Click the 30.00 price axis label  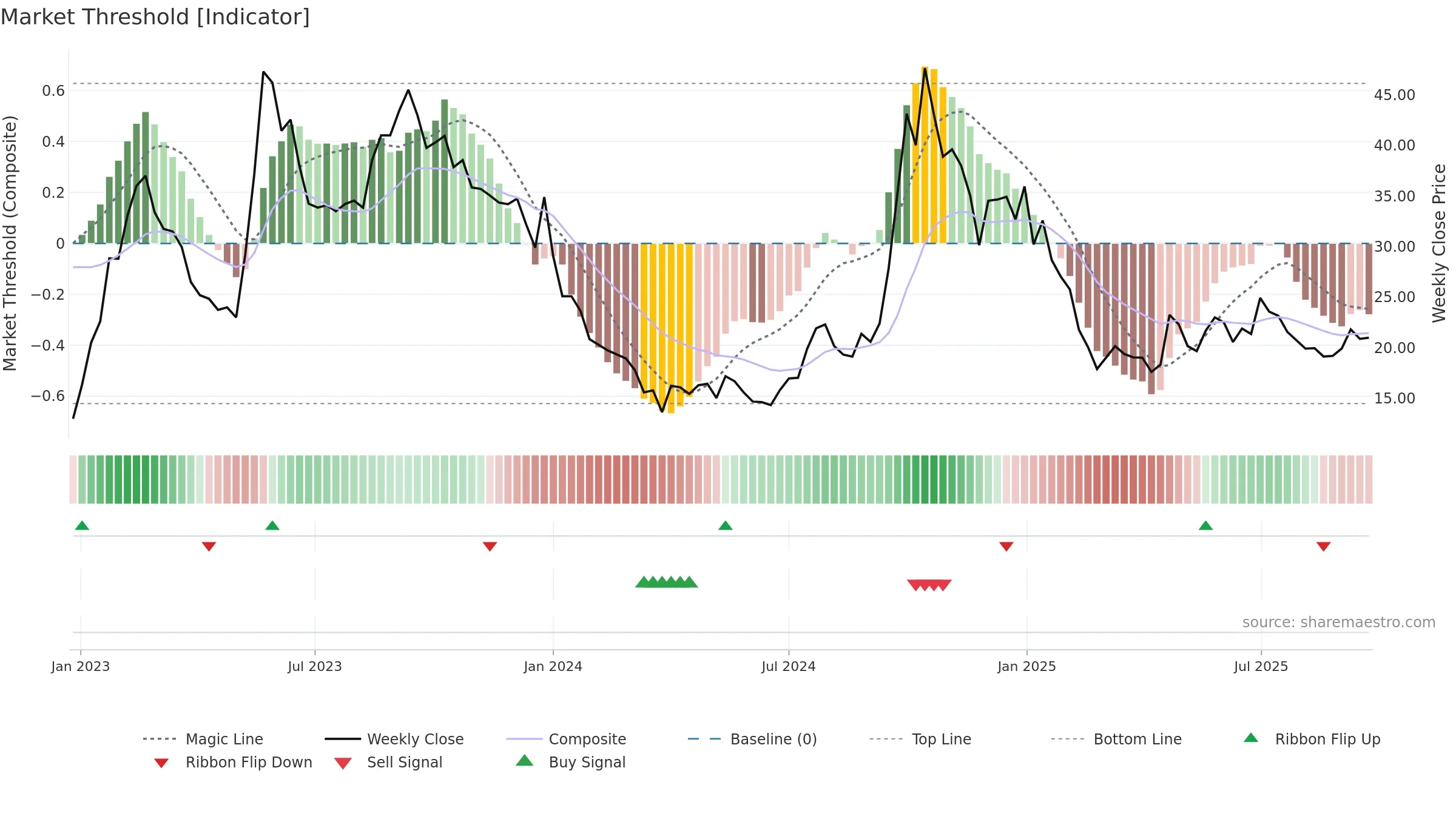point(1395,247)
